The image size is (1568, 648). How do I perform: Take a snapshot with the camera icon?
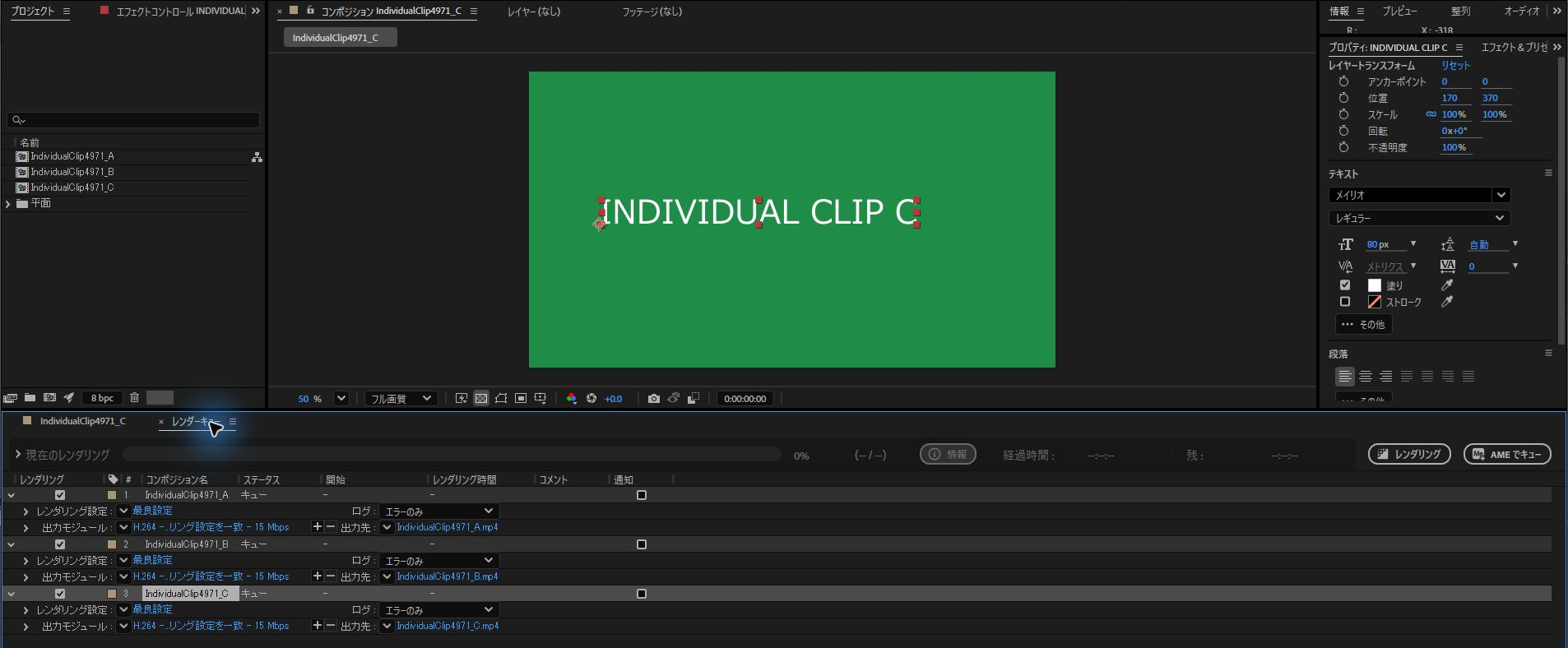click(654, 399)
